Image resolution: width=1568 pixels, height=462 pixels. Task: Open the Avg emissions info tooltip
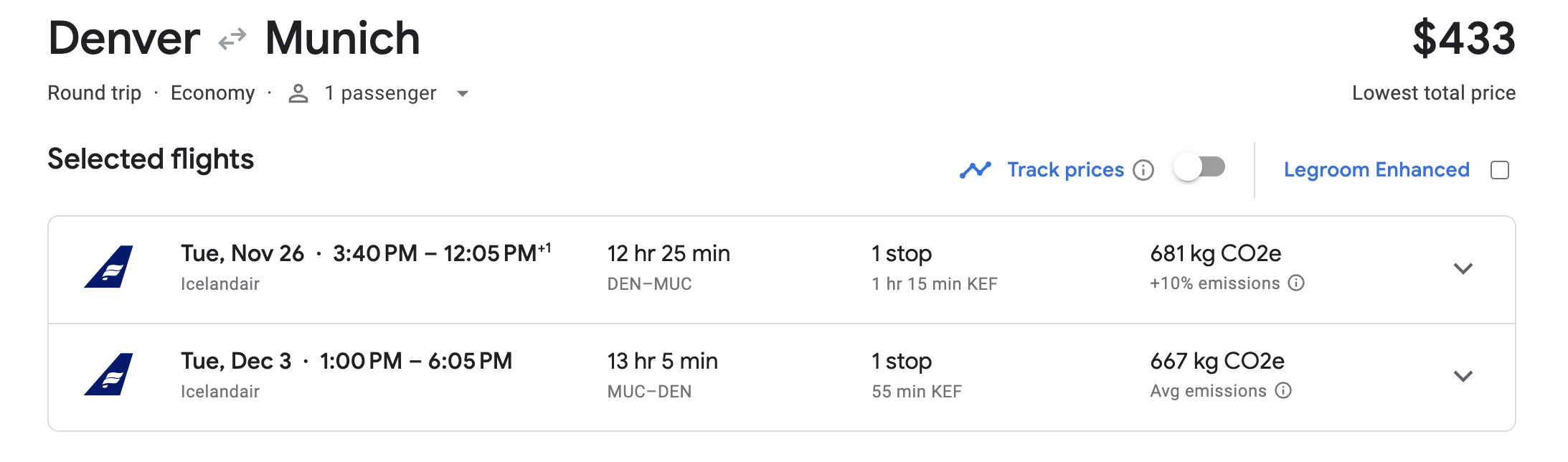click(x=1282, y=391)
